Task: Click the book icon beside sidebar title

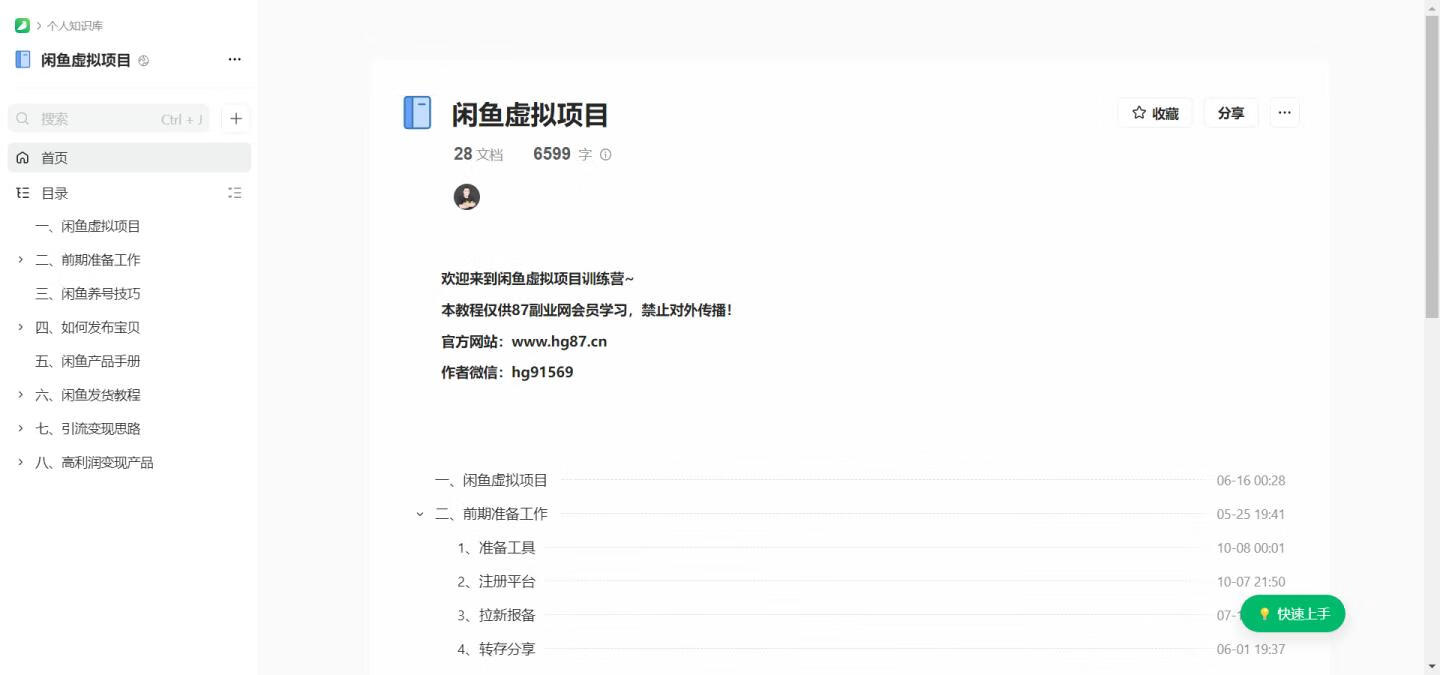Action: pyautogui.click(x=23, y=60)
